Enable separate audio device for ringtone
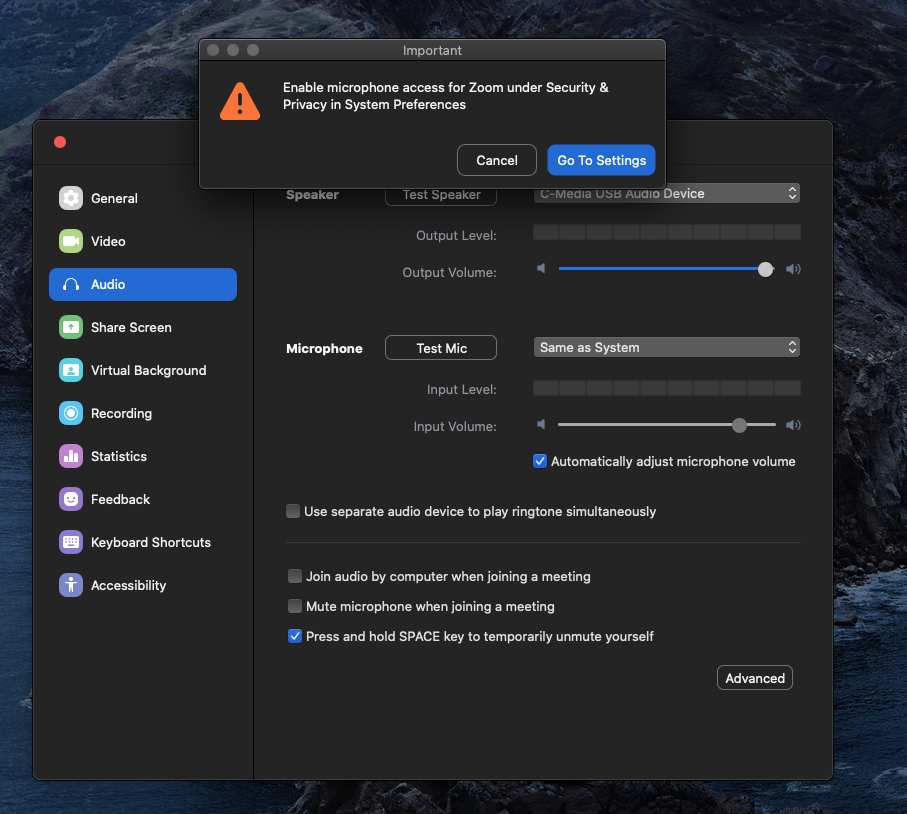Image resolution: width=907 pixels, height=814 pixels. click(293, 511)
